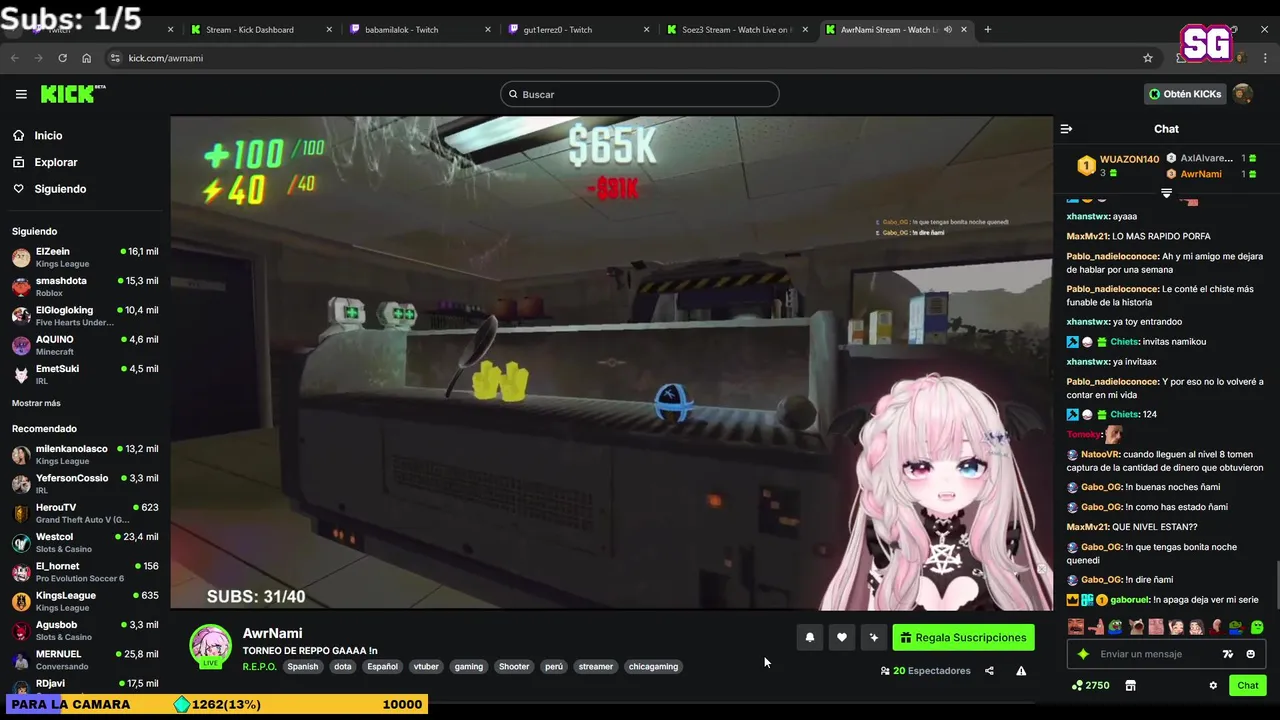Open followed channel AQUINO

[x=85, y=345]
